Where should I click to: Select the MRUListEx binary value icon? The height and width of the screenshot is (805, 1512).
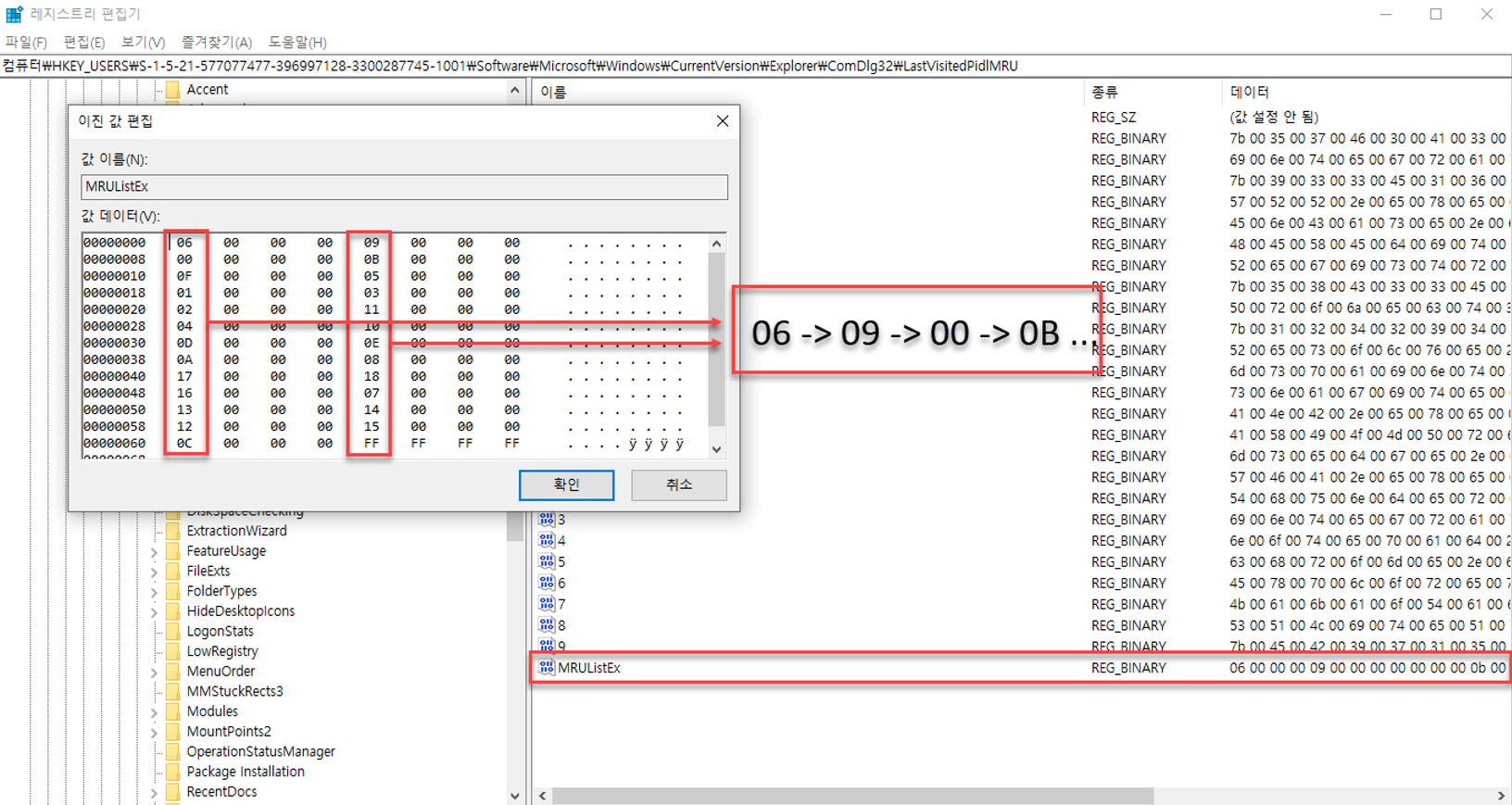[547, 668]
